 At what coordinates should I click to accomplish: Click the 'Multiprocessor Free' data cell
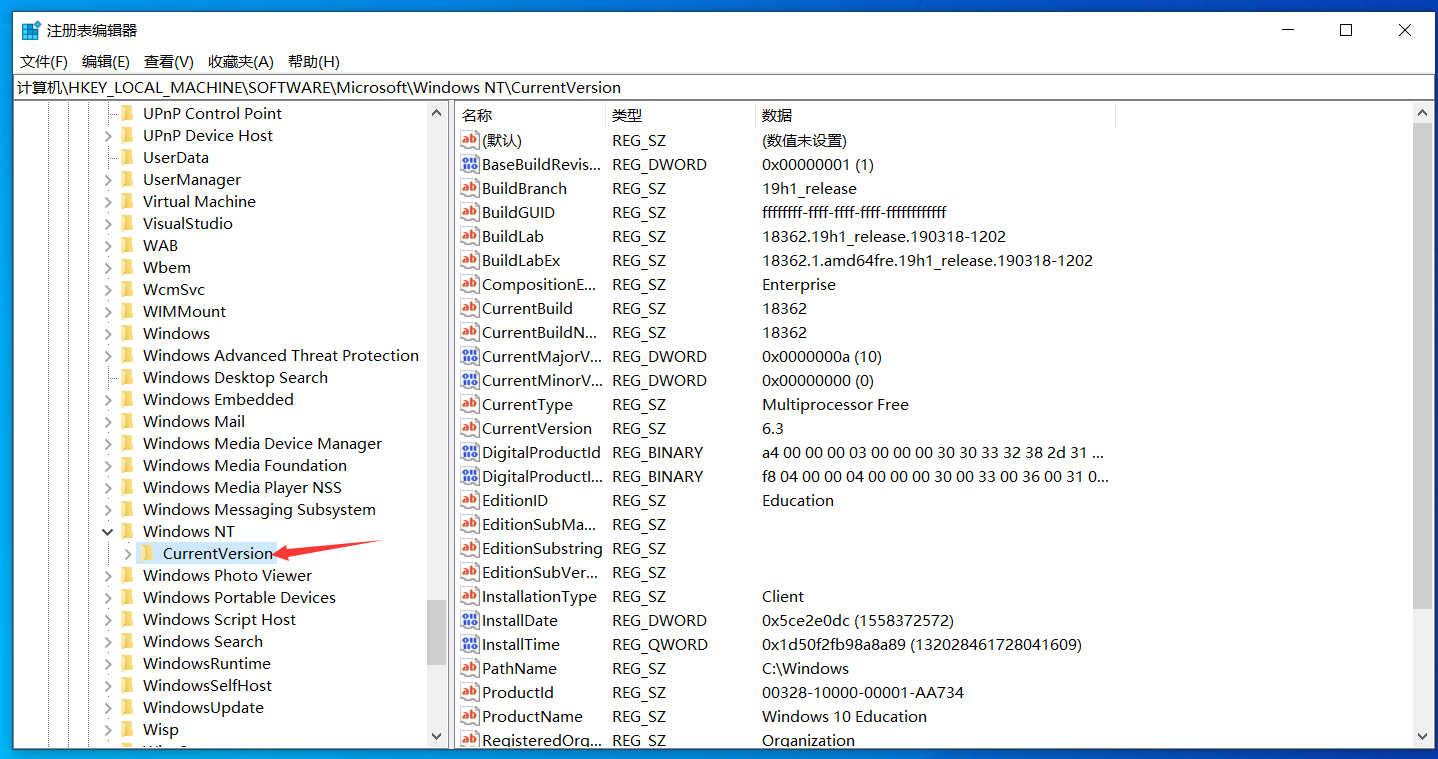tap(835, 404)
